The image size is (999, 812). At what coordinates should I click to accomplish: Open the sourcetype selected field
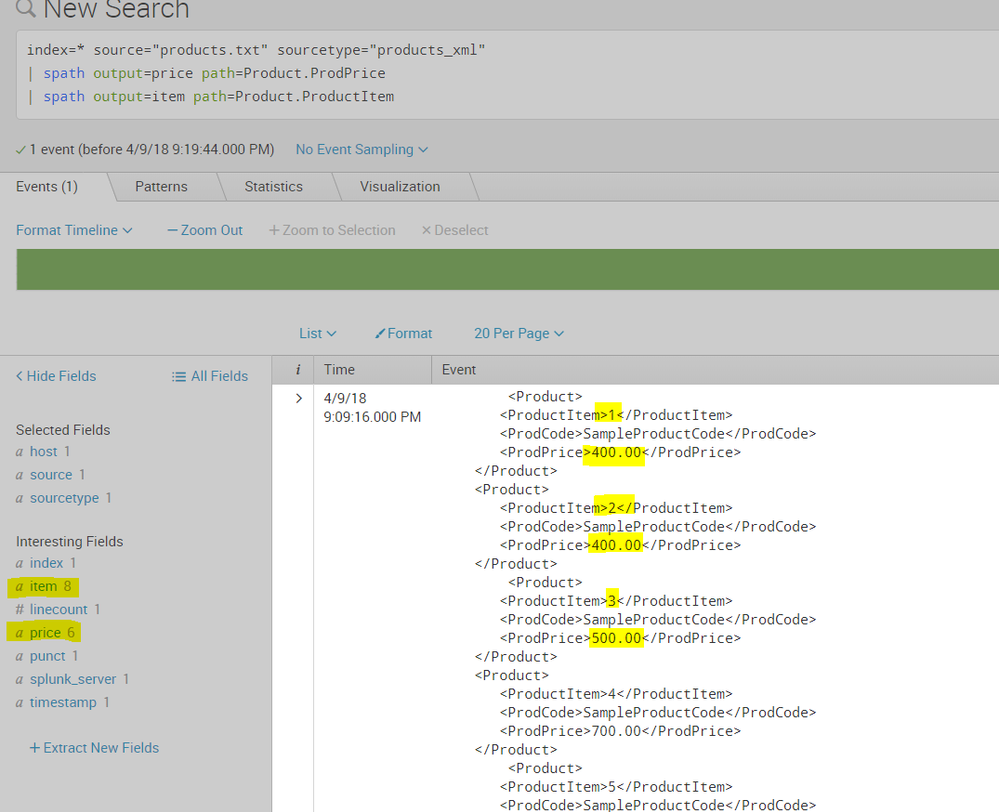[64, 498]
